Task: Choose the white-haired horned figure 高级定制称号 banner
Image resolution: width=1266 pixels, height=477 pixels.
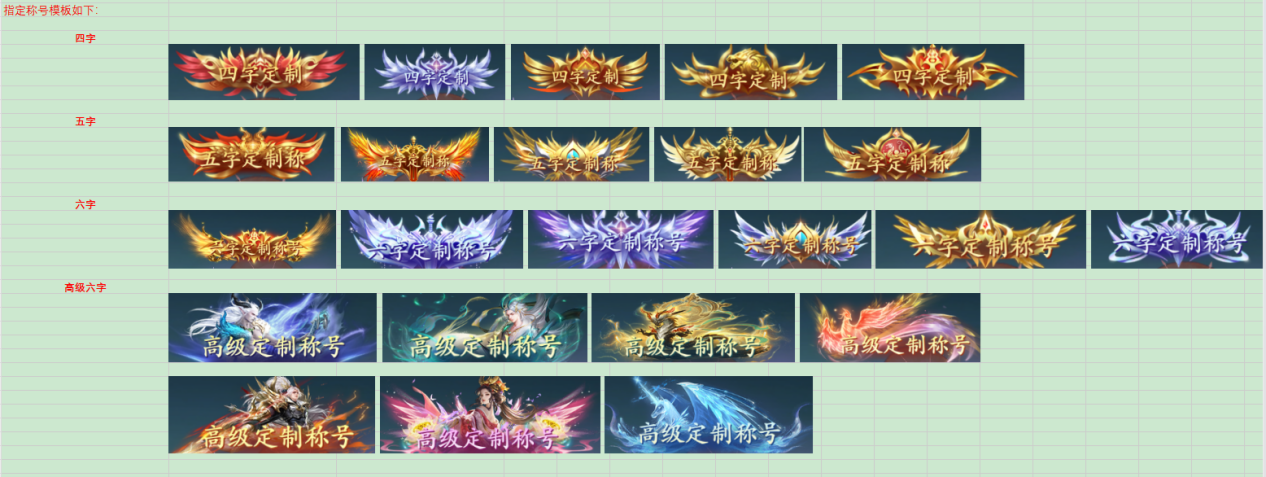Action: point(272,327)
